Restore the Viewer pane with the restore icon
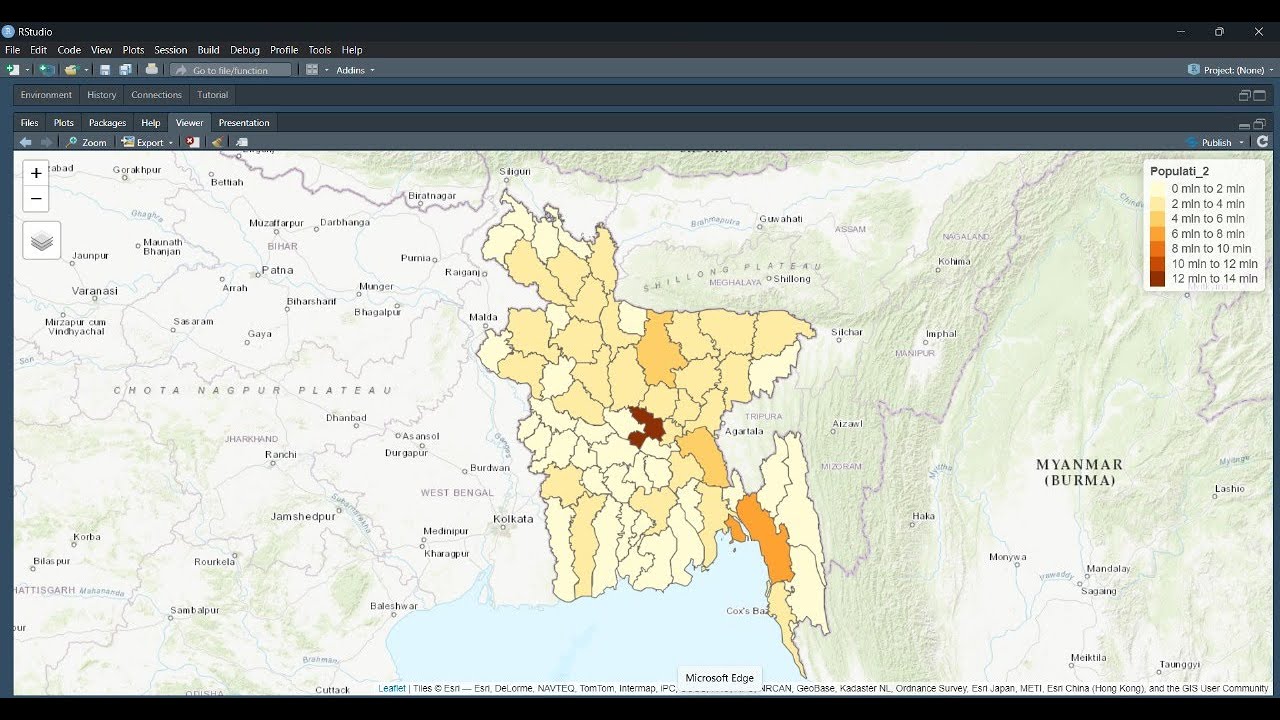 (x=1259, y=124)
